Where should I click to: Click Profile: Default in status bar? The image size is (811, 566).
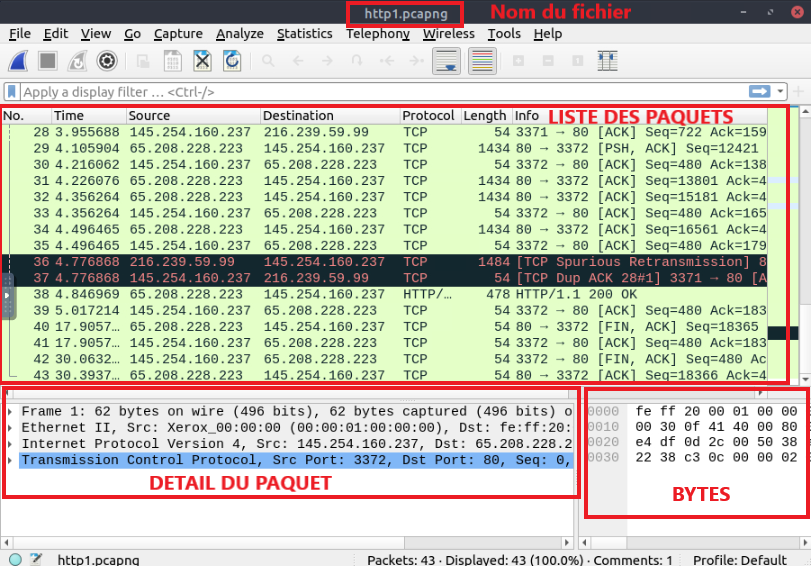tap(740, 560)
